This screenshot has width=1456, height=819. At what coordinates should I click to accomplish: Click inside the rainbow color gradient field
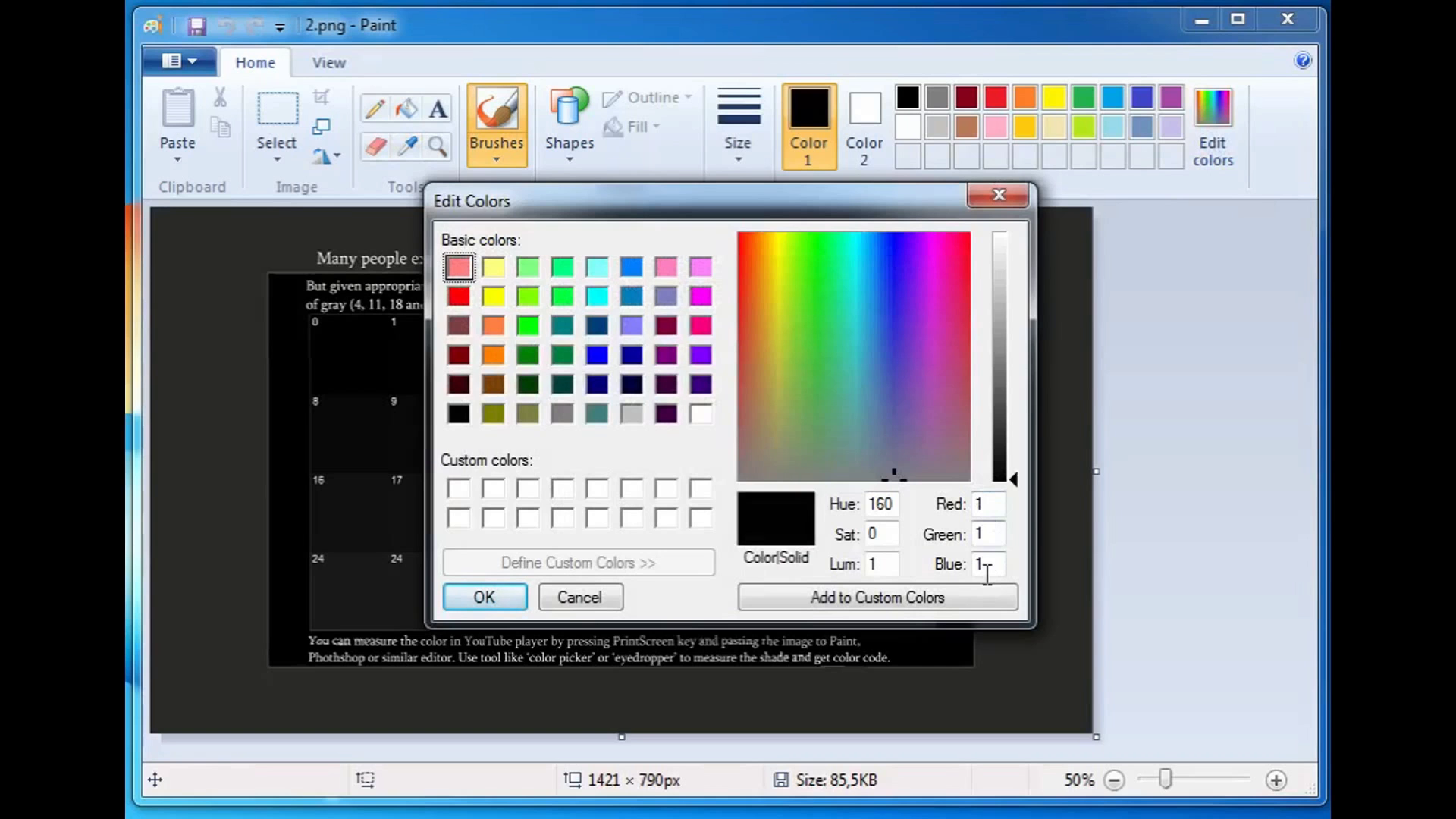[852, 355]
